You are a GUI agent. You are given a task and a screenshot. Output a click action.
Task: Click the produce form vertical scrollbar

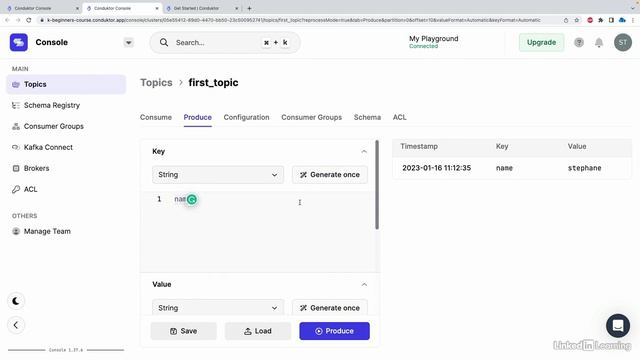(x=377, y=185)
